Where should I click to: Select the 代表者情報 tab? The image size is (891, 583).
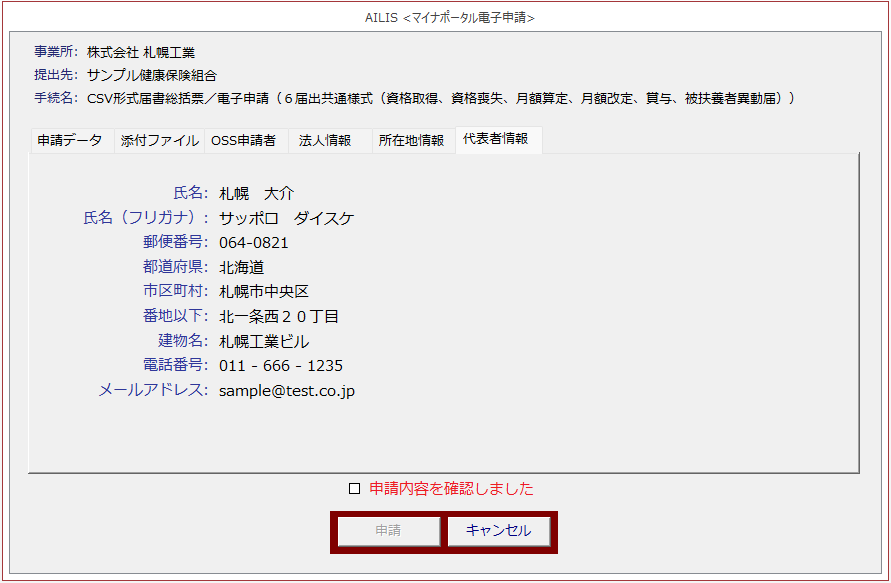[x=496, y=140]
